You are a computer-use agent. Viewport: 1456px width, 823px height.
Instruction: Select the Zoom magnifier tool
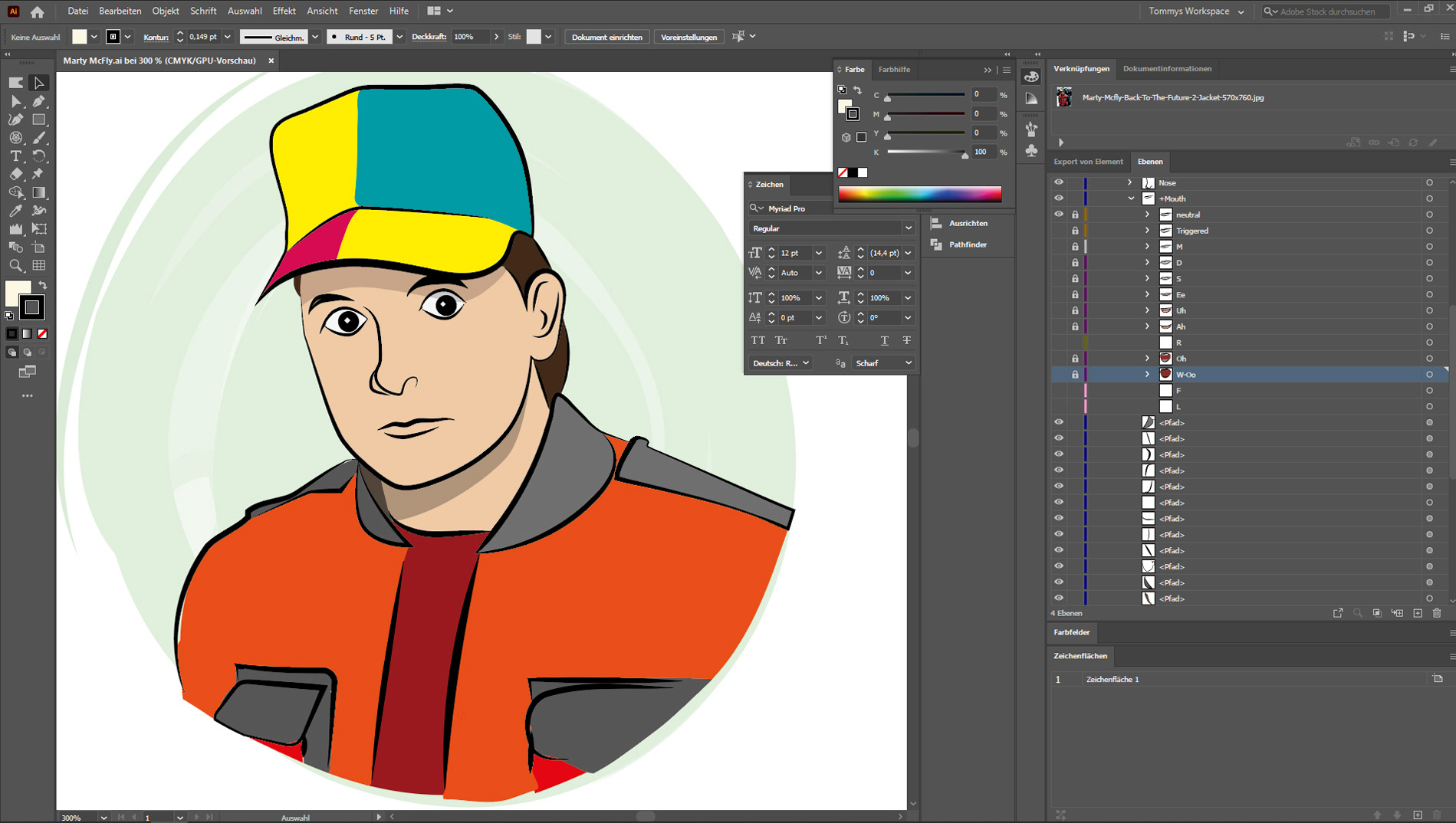16,266
